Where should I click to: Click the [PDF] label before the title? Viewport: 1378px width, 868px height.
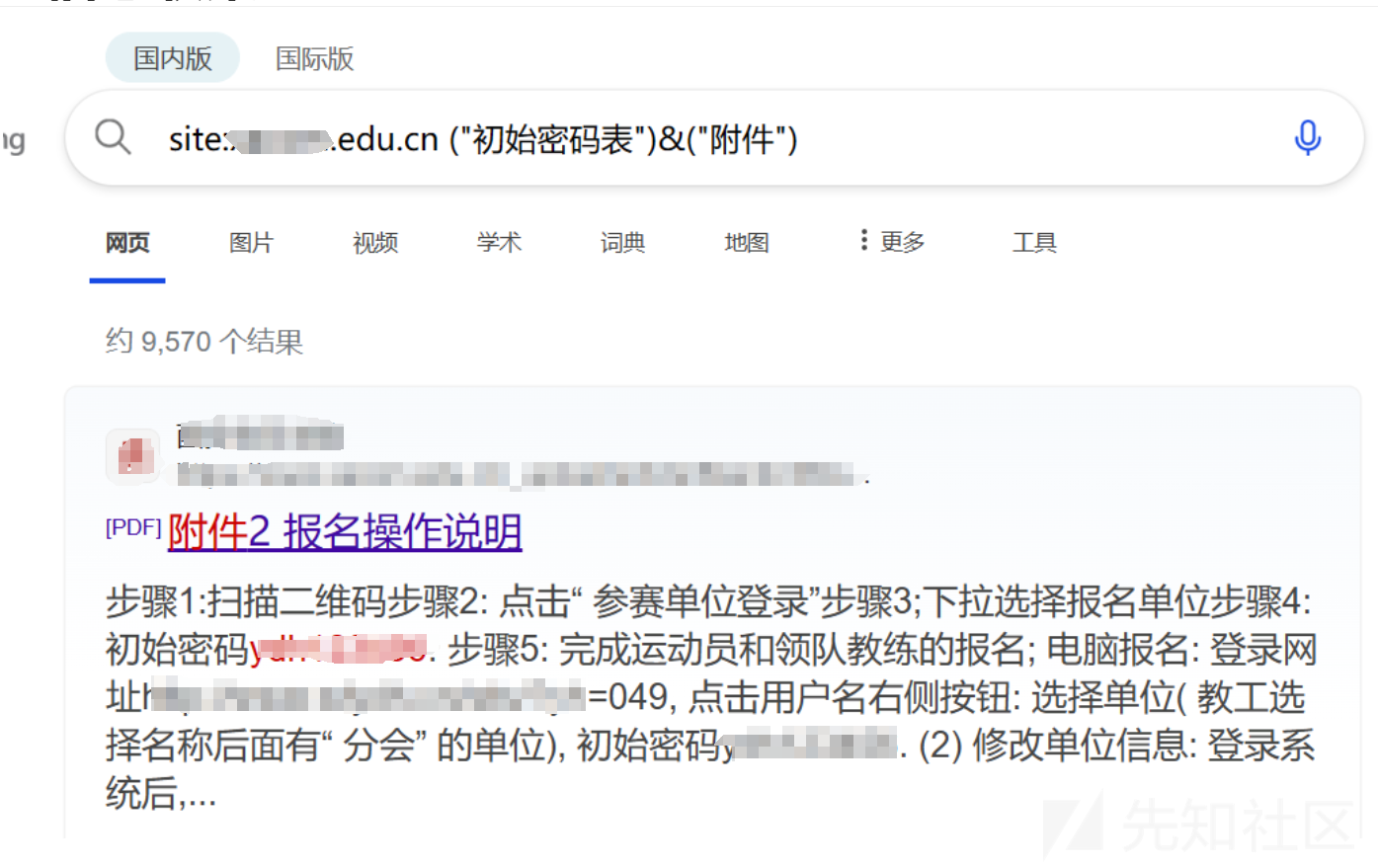[133, 527]
